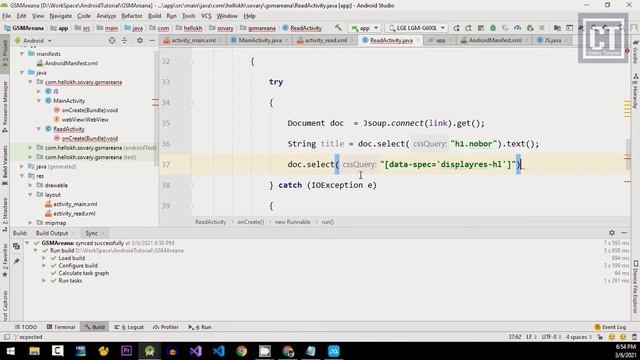The height and width of the screenshot is (360, 640).
Task: Expand java (generated) folder
Action: tap(22, 167)
